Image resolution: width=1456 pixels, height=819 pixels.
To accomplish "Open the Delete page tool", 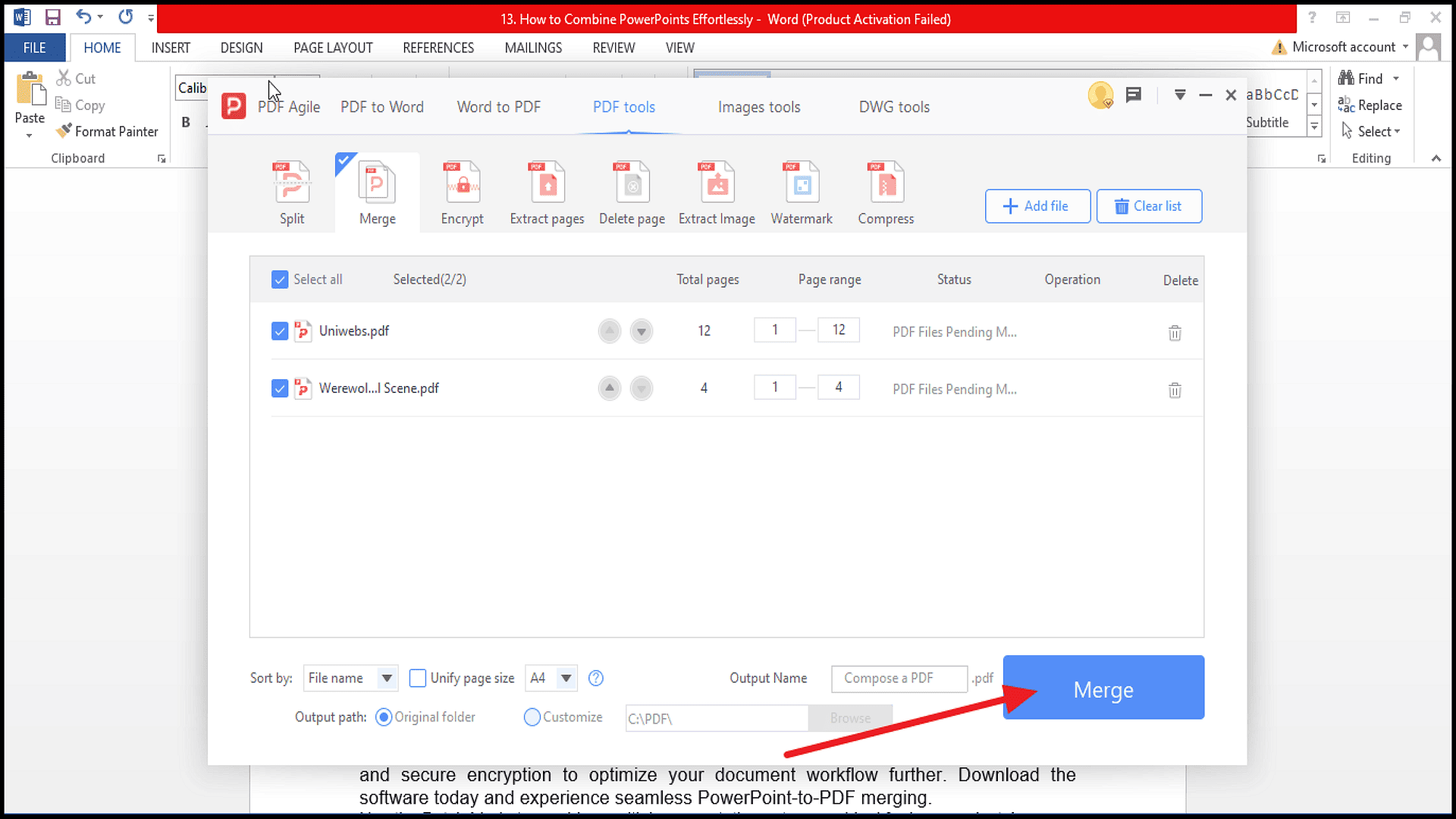I will [x=632, y=193].
